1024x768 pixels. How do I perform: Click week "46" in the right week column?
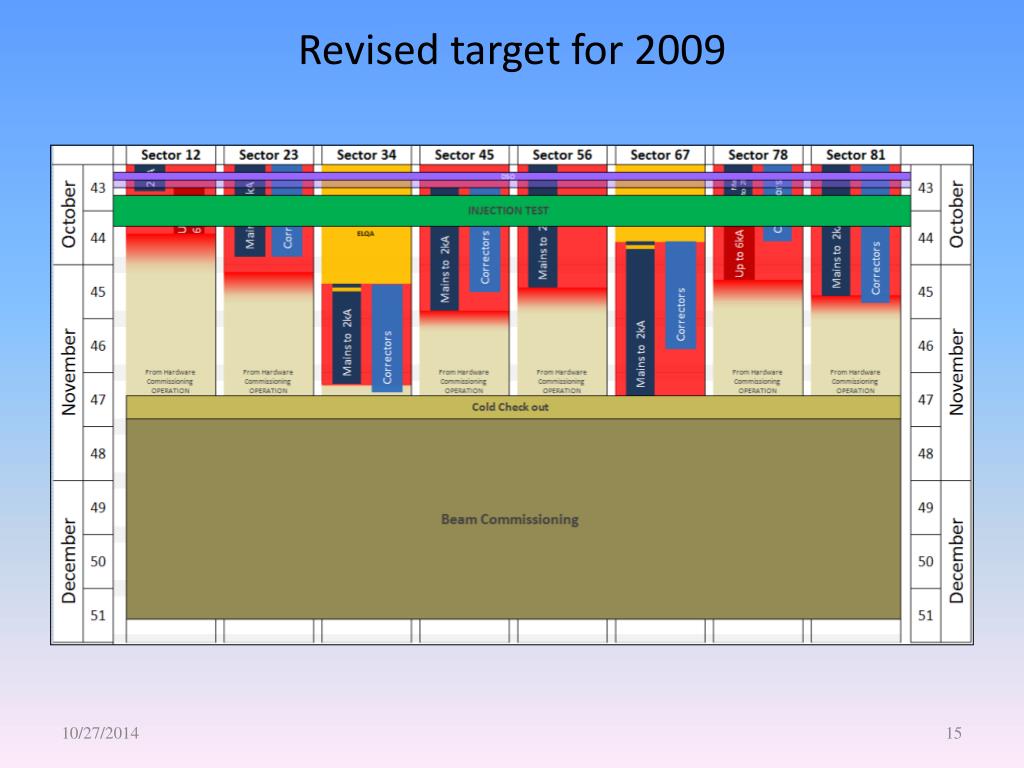pos(925,346)
